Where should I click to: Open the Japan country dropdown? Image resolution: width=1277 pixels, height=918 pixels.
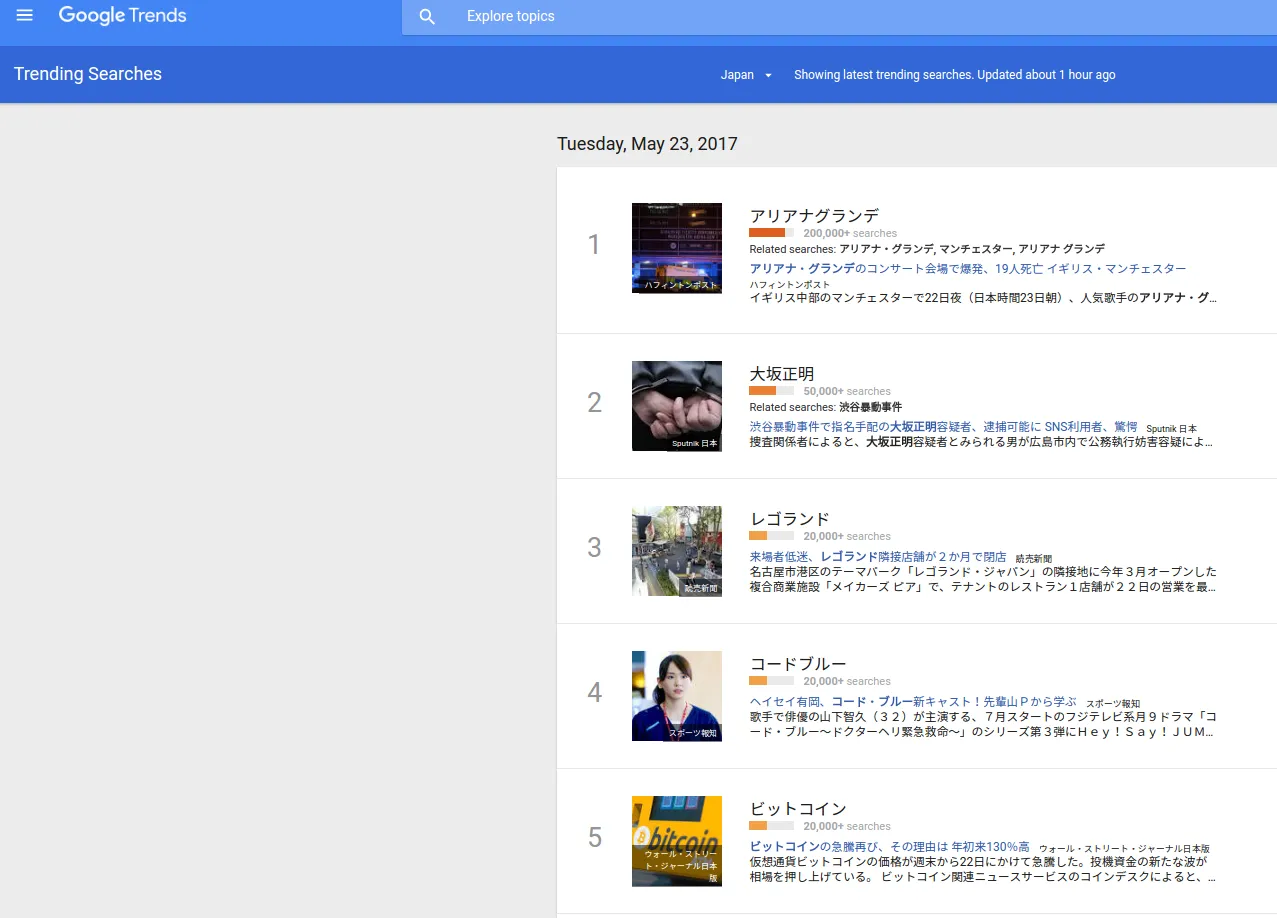coord(747,75)
